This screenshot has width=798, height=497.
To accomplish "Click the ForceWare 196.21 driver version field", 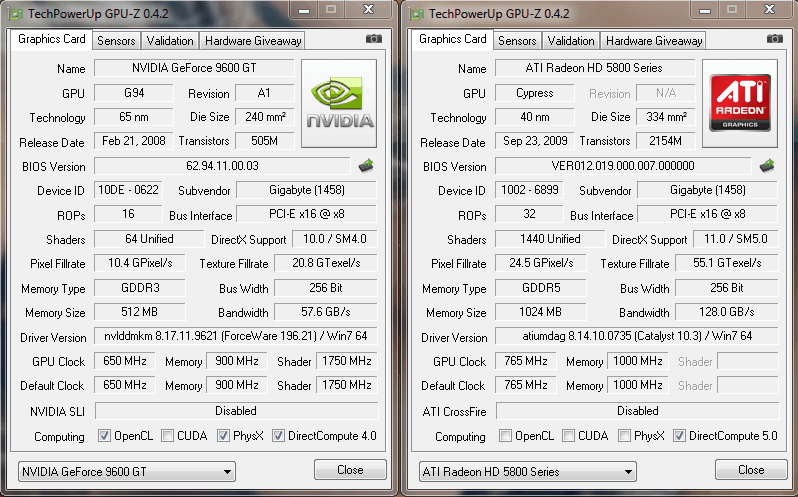I will click(236, 336).
